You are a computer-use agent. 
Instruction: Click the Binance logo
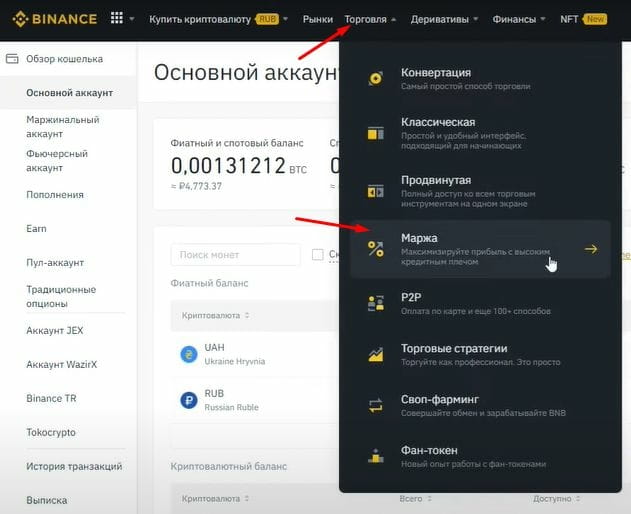(x=55, y=19)
